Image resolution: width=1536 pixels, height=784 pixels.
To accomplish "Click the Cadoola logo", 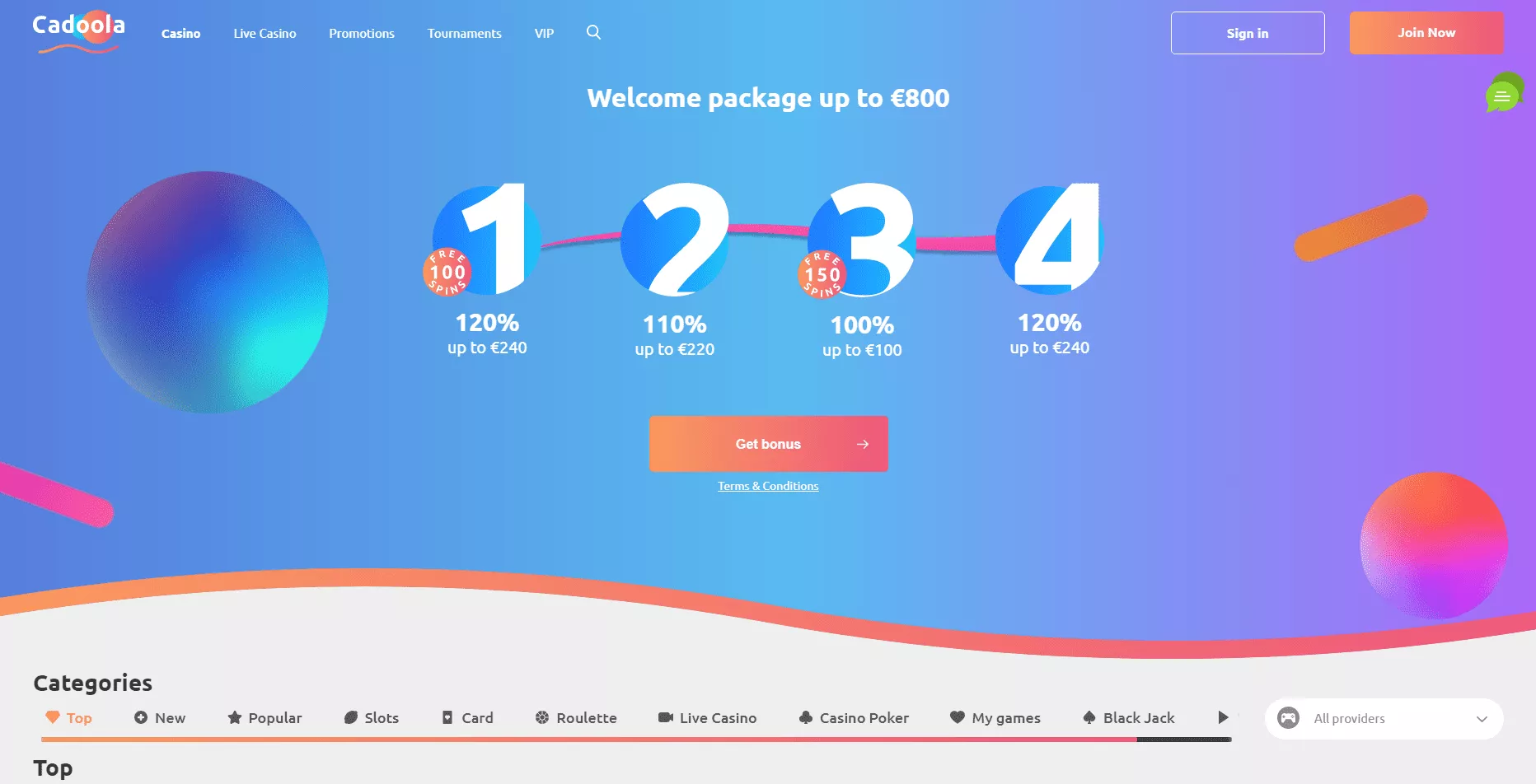I will pyautogui.click(x=78, y=32).
